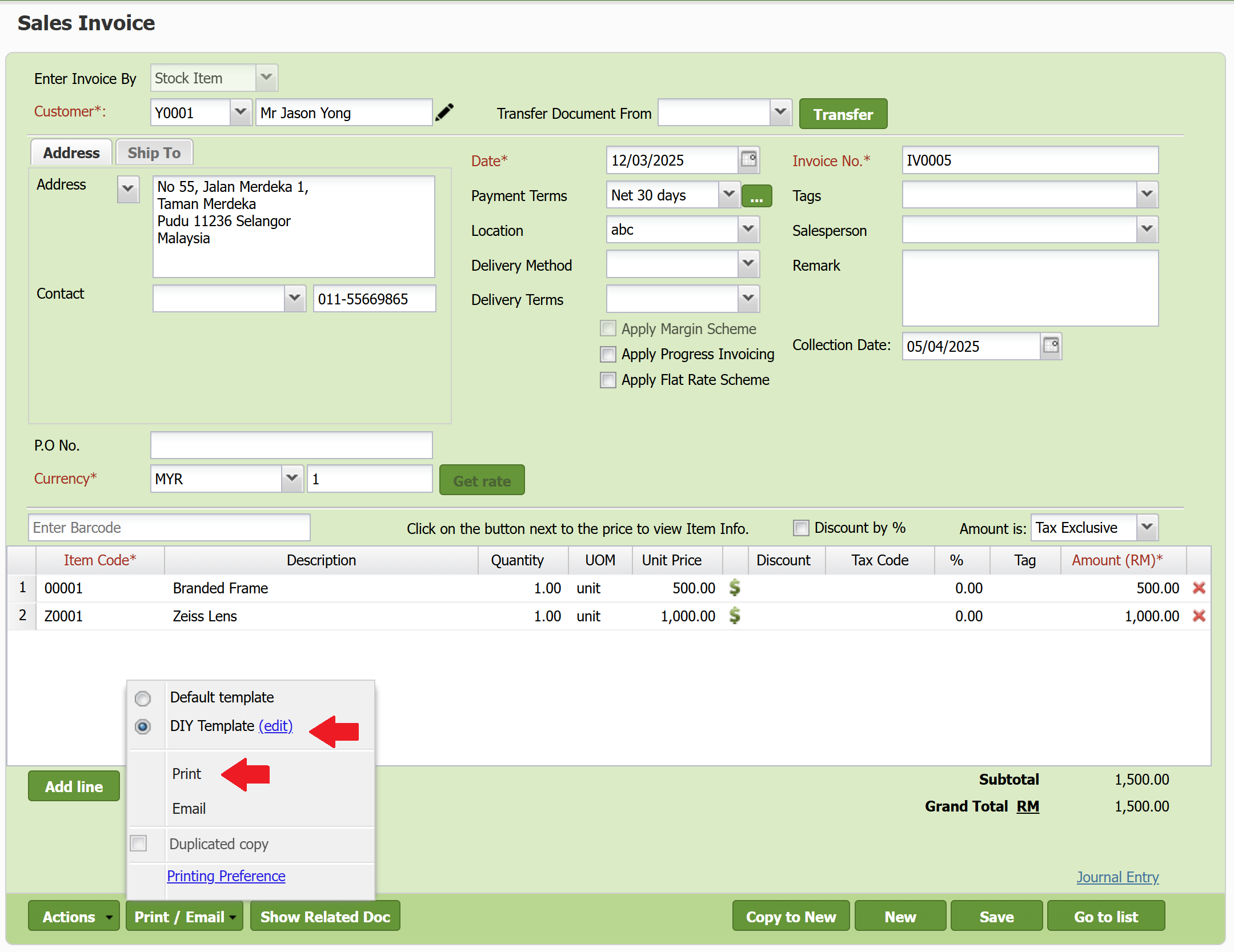Open the Date calendar picker icon

(x=748, y=160)
